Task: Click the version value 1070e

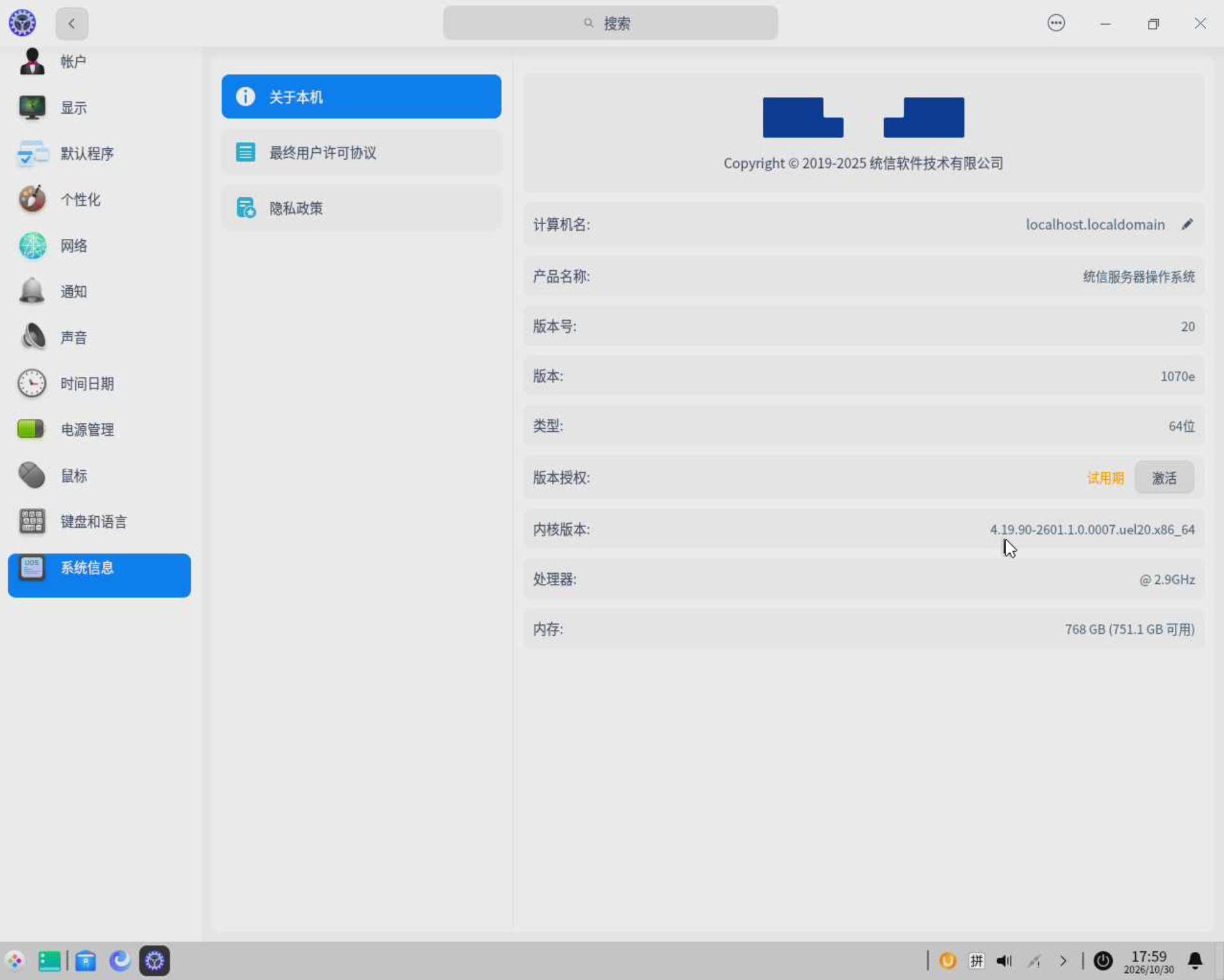Action: click(1177, 376)
